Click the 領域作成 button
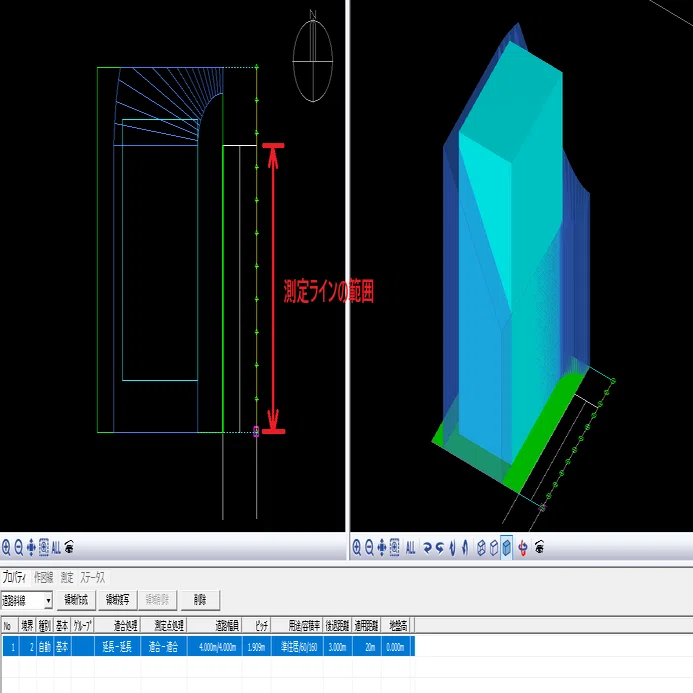The width and height of the screenshot is (693, 693). pyautogui.click(x=76, y=600)
